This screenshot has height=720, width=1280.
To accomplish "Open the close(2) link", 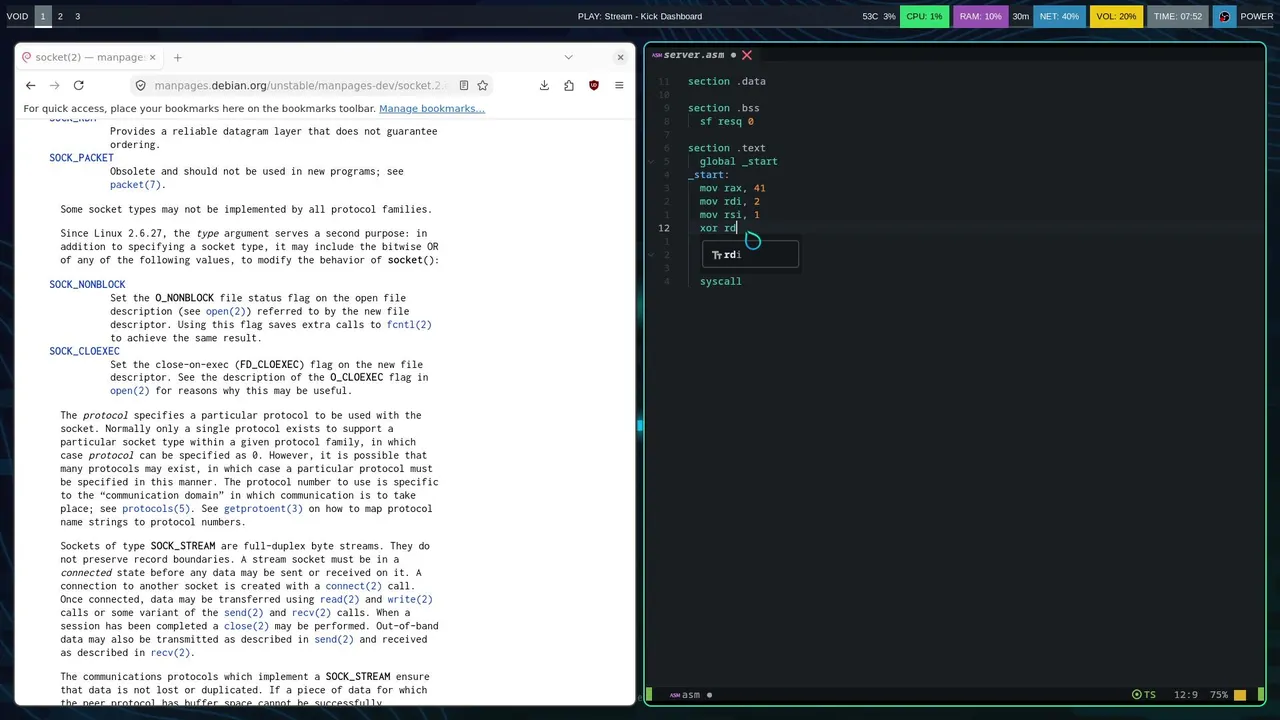I will click(246, 626).
